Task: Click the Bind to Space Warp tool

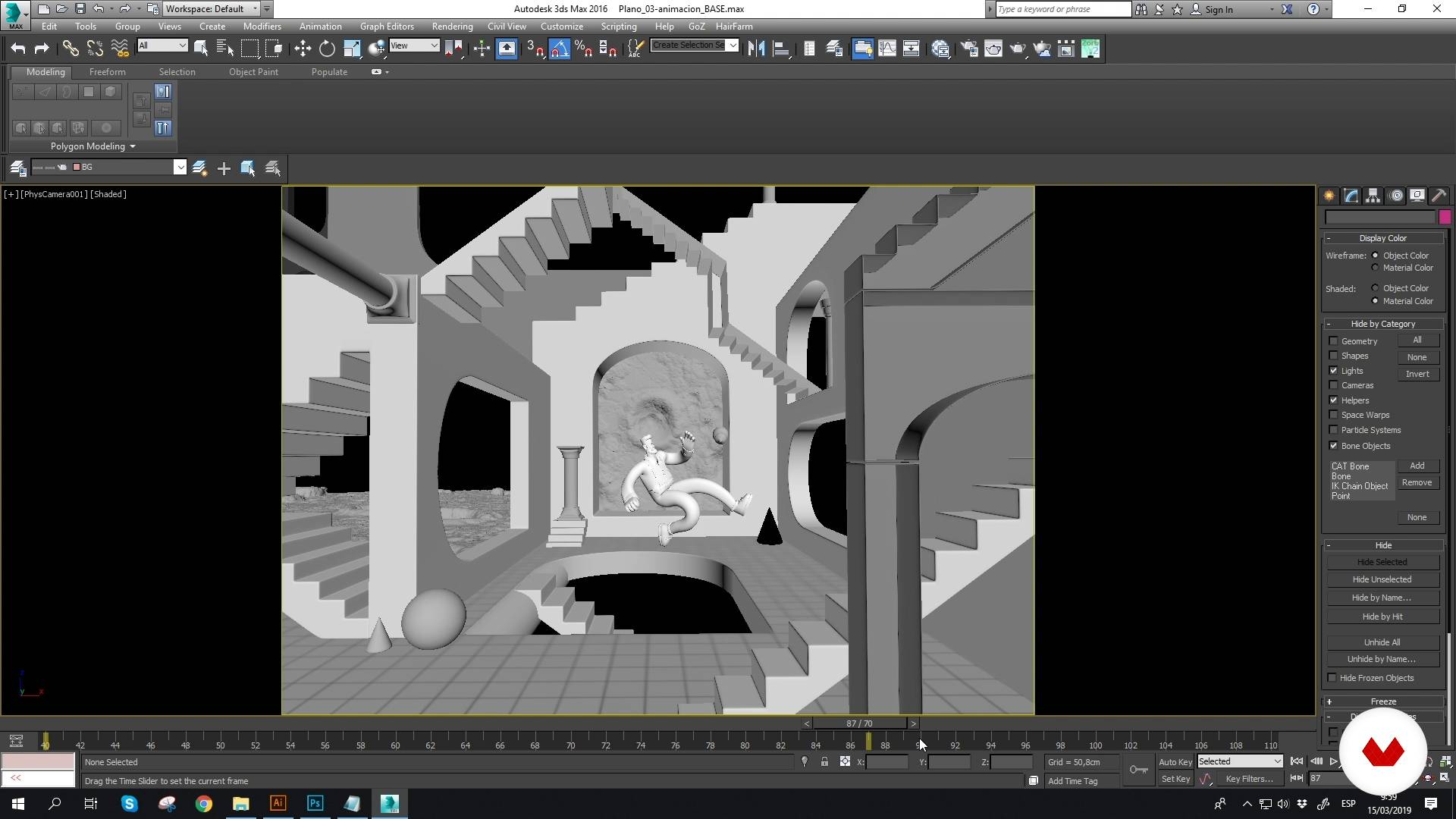Action: (x=120, y=49)
